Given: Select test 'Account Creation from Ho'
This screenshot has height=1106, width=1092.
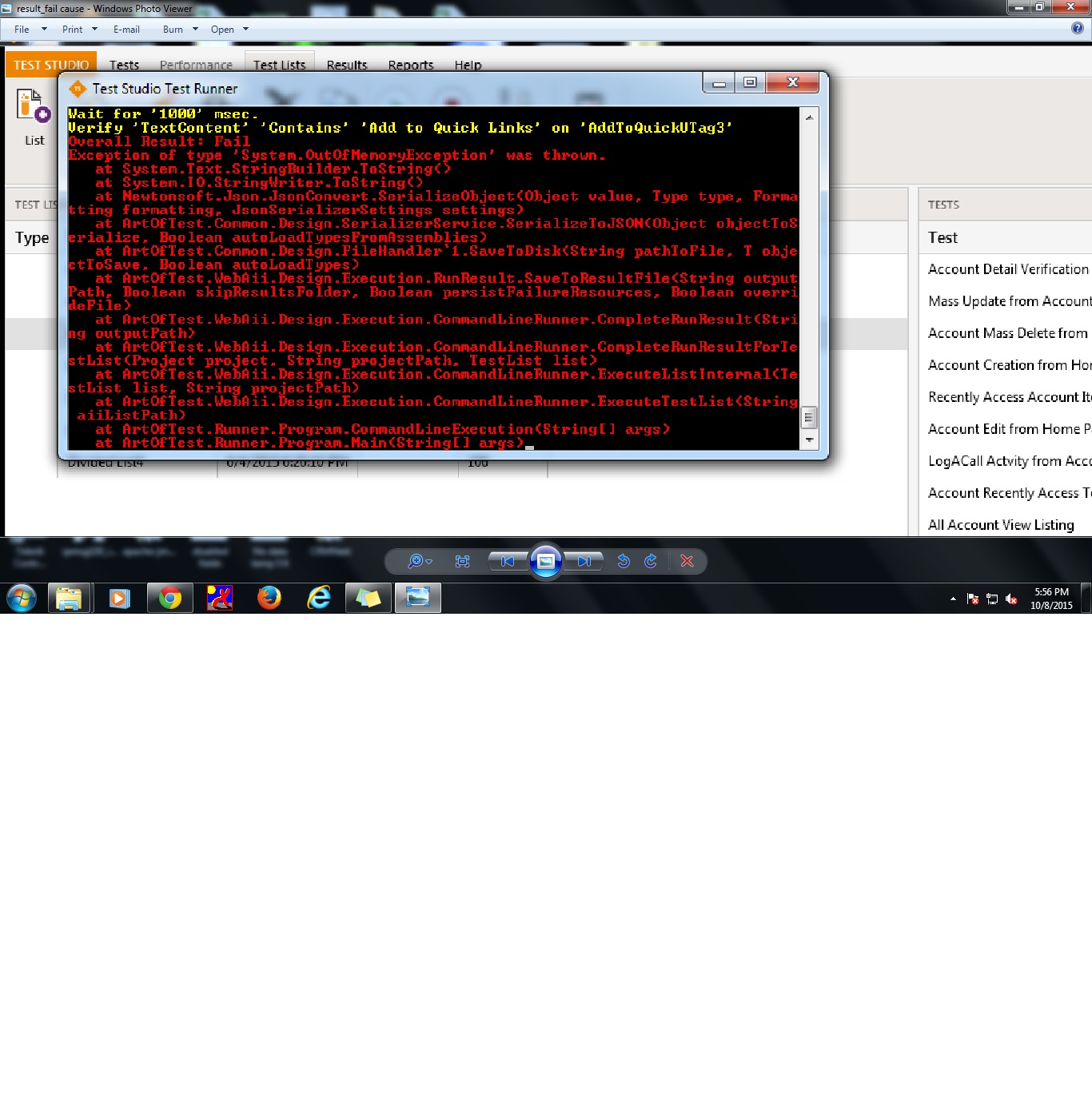Looking at the screenshot, I should (x=1009, y=365).
